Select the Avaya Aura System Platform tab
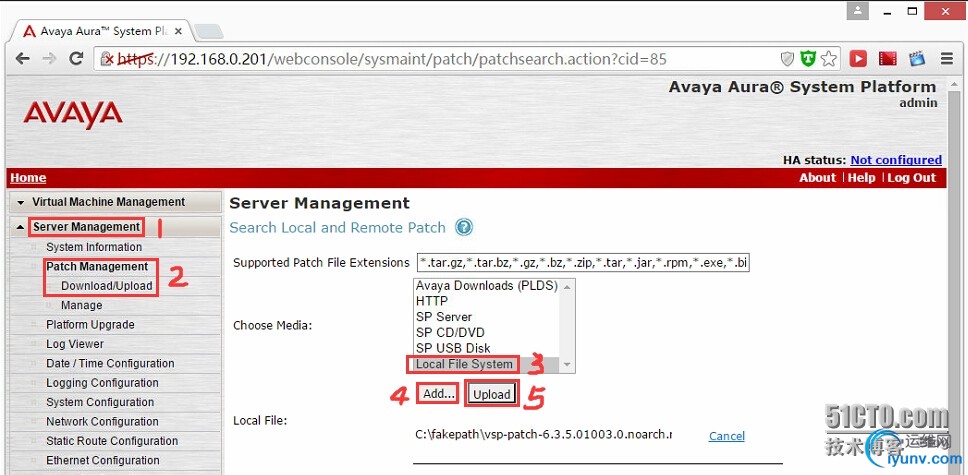 pyautogui.click(x=104, y=31)
